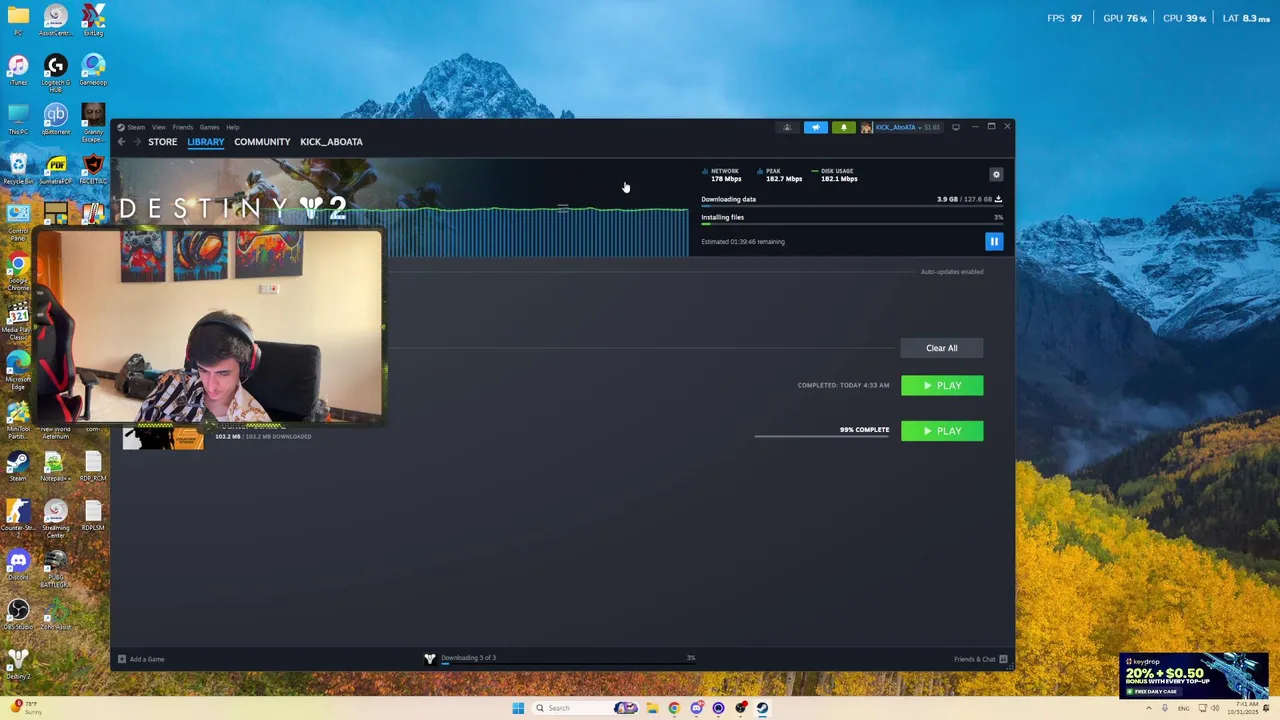The height and width of the screenshot is (720, 1280).
Task: Click the Installing files progress bar
Action: (x=852, y=224)
